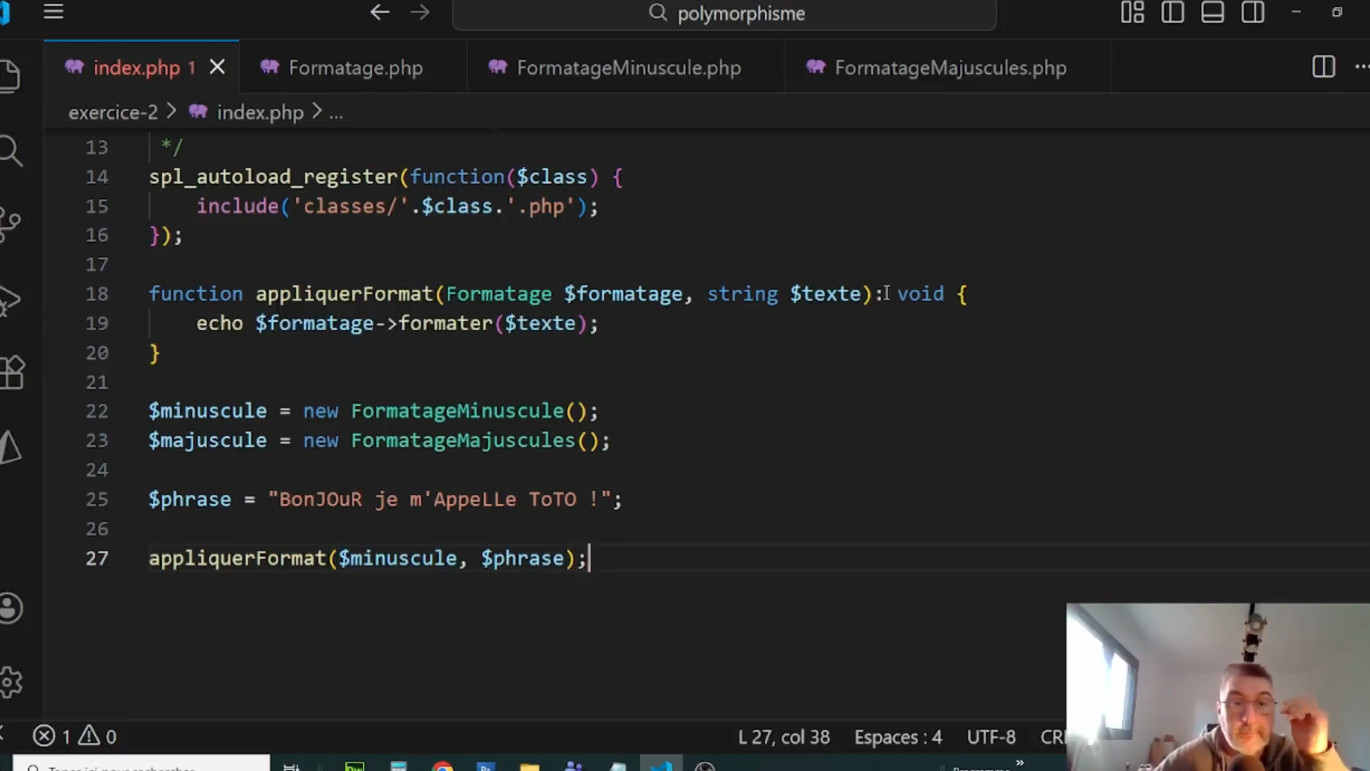Expand the breadcrumb ellipsis symbol list
The width and height of the screenshot is (1370, 771).
(336, 113)
